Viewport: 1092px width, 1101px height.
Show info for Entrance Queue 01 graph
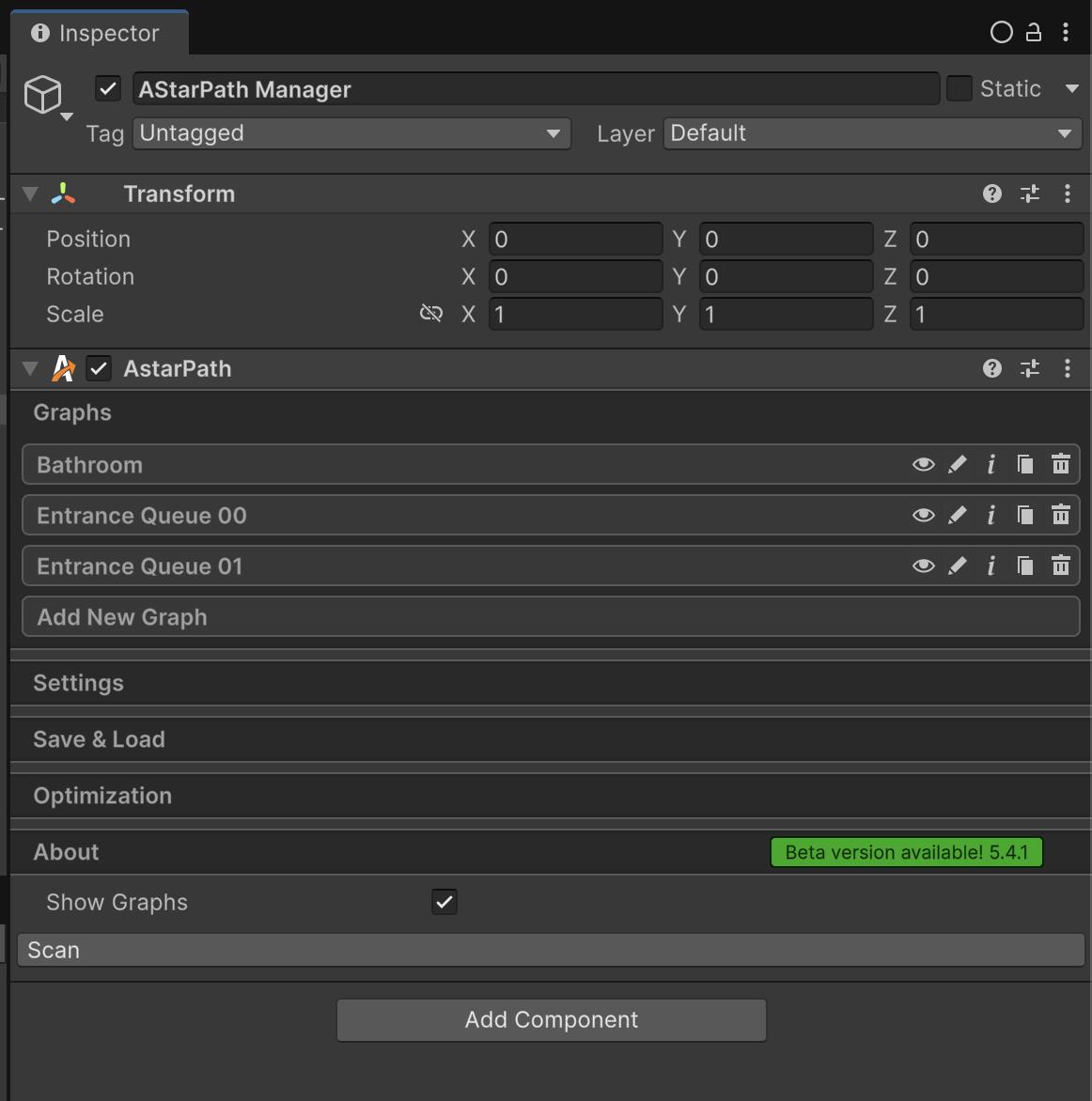point(991,566)
